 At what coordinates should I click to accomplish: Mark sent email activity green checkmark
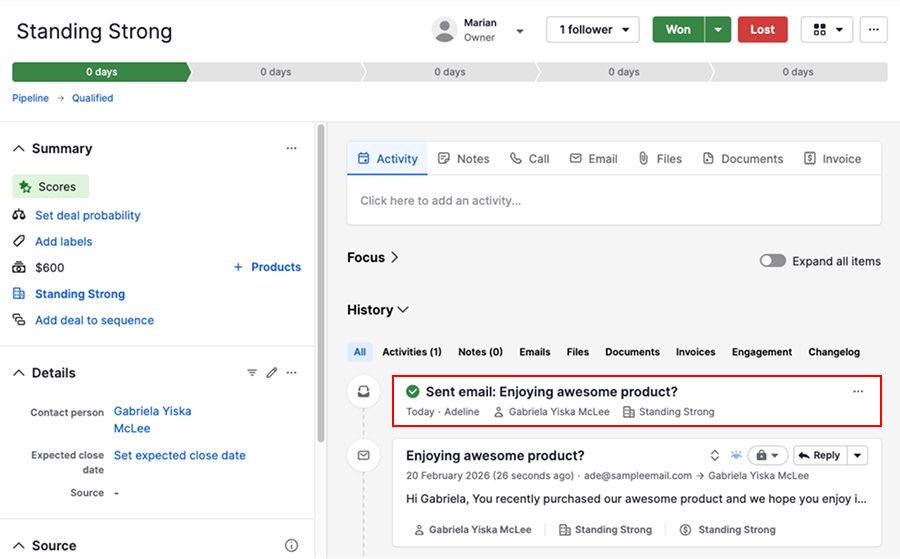click(x=413, y=392)
